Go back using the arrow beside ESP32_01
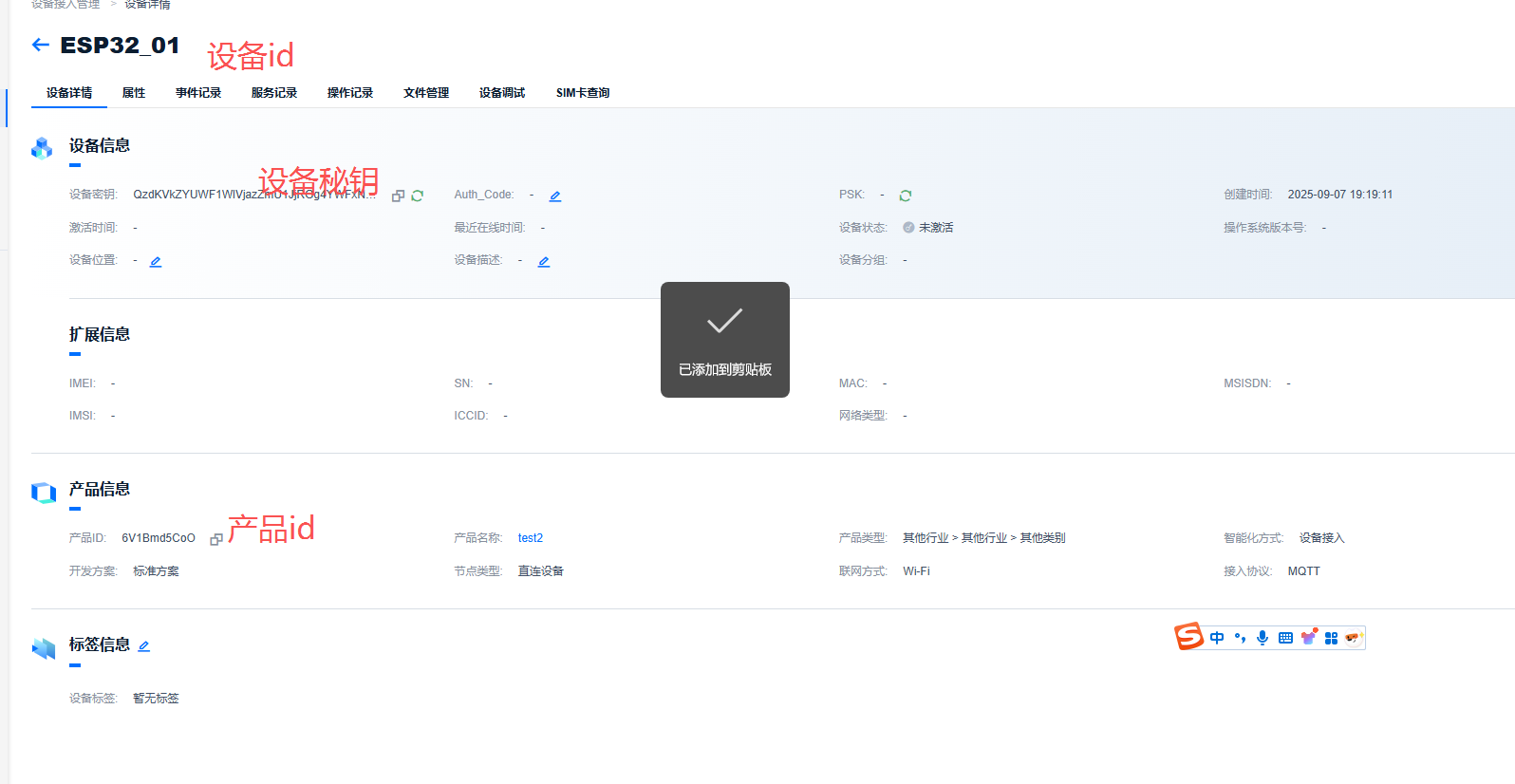The image size is (1515, 784). (x=40, y=45)
